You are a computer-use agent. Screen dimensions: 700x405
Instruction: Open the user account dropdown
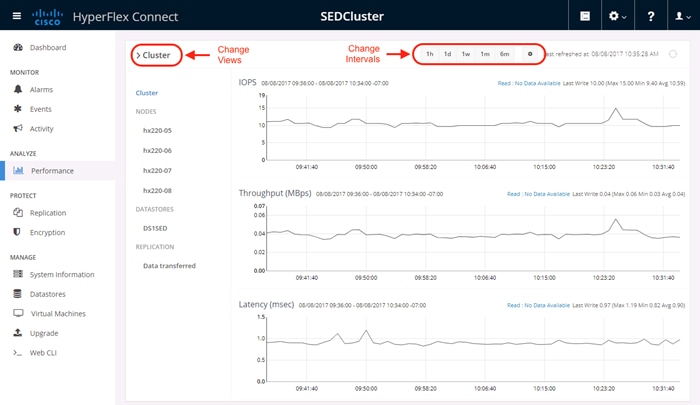point(683,17)
